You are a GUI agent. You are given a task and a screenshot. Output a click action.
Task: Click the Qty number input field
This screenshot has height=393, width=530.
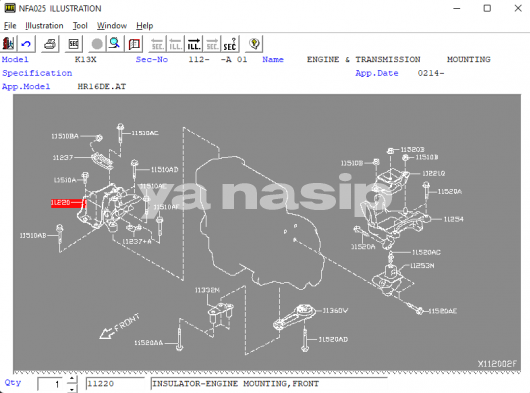[x=50, y=384]
